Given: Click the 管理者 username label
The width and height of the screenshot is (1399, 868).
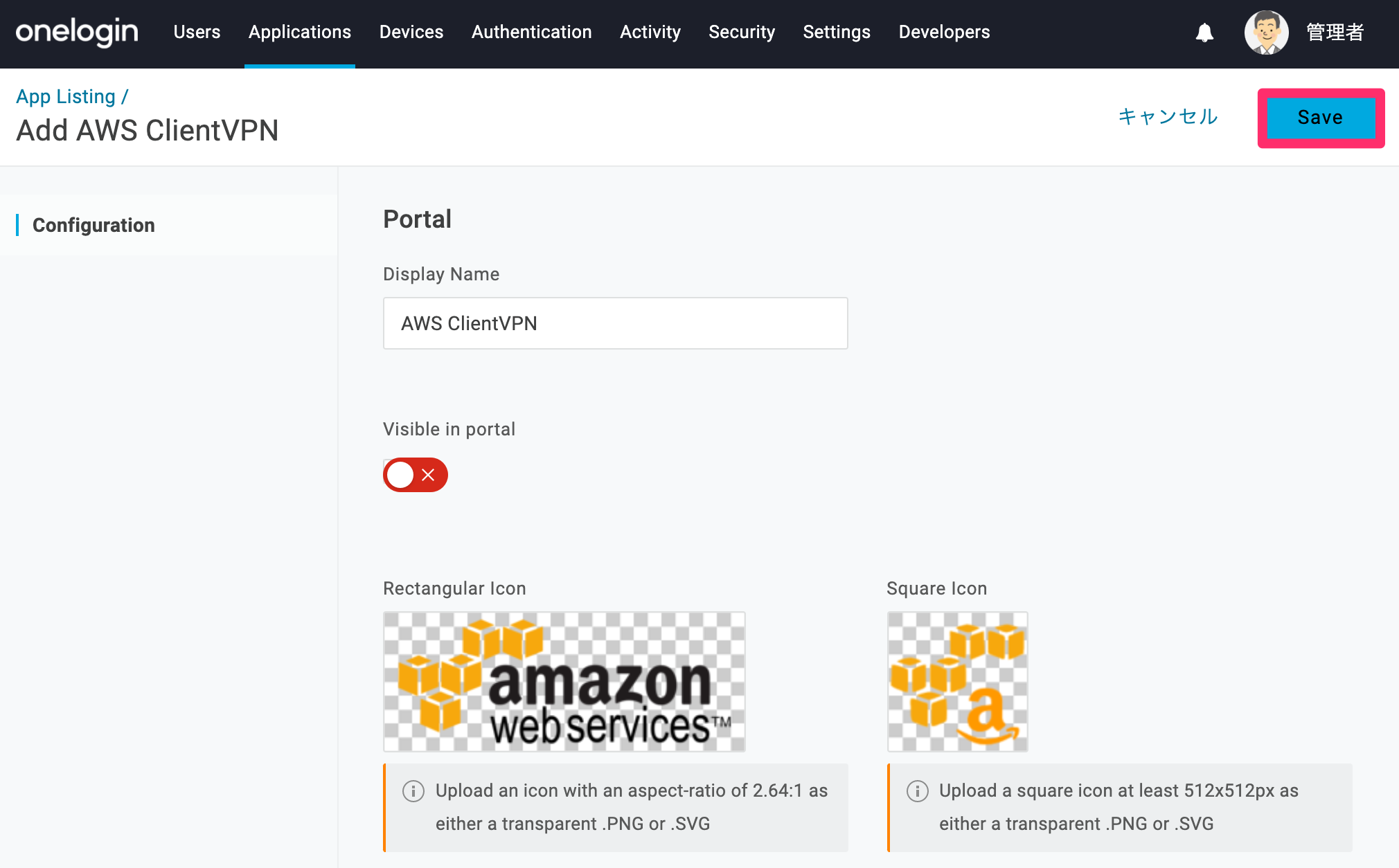Looking at the screenshot, I should click(x=1335, y=33).
